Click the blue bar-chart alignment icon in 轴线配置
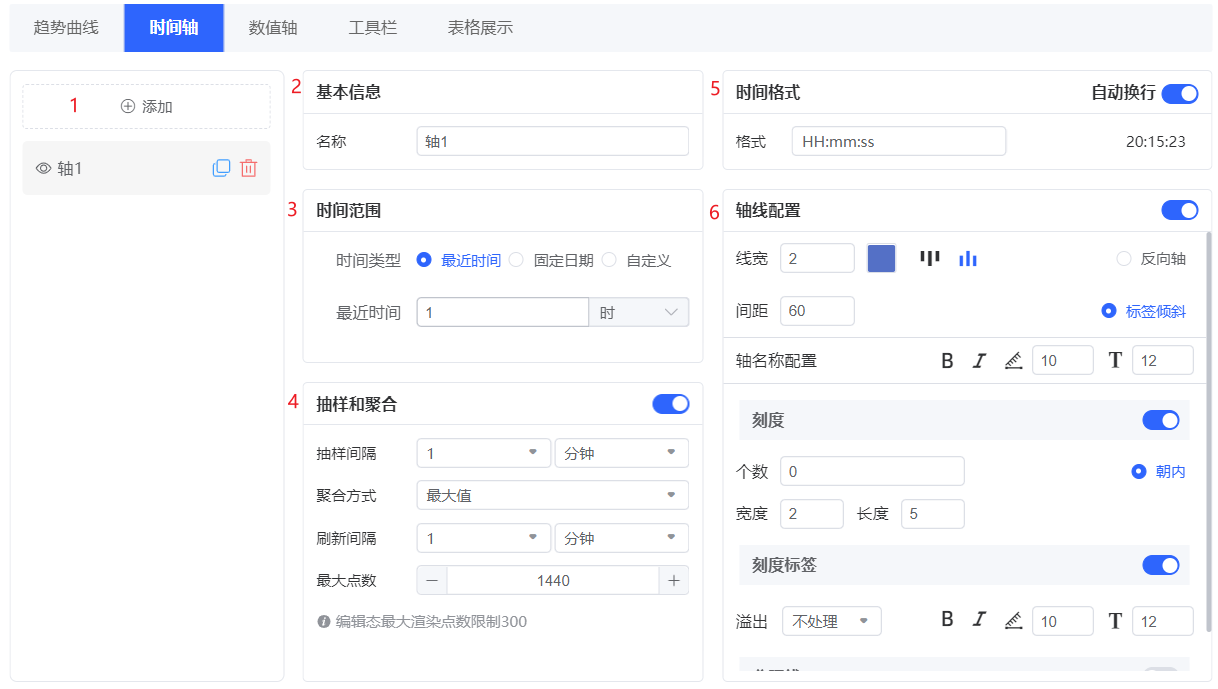Viewport: 1218px width, 689px height. [x=967, y=259]
